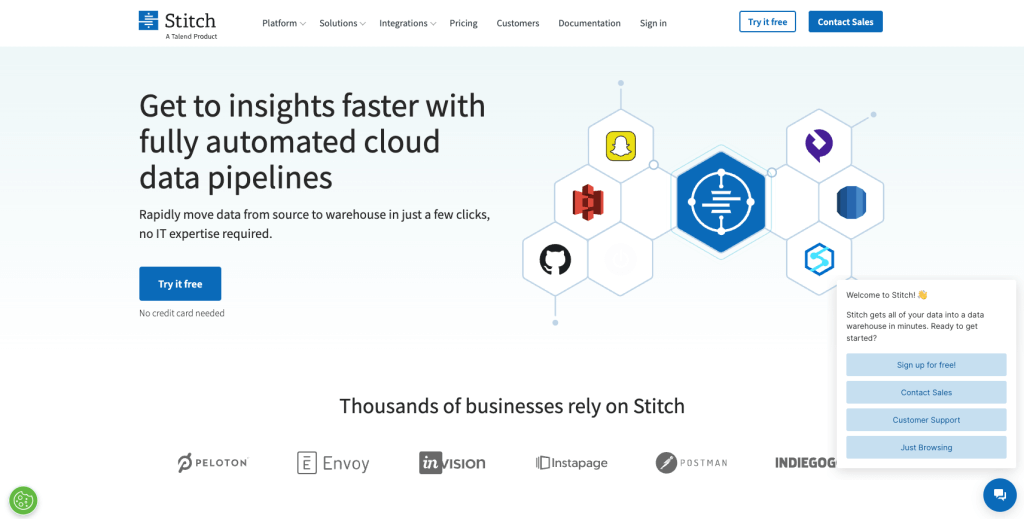Click the Snapchat ghost hexagon icon
The height and width of the screenshot is (519, 1024).
(620, 146)
